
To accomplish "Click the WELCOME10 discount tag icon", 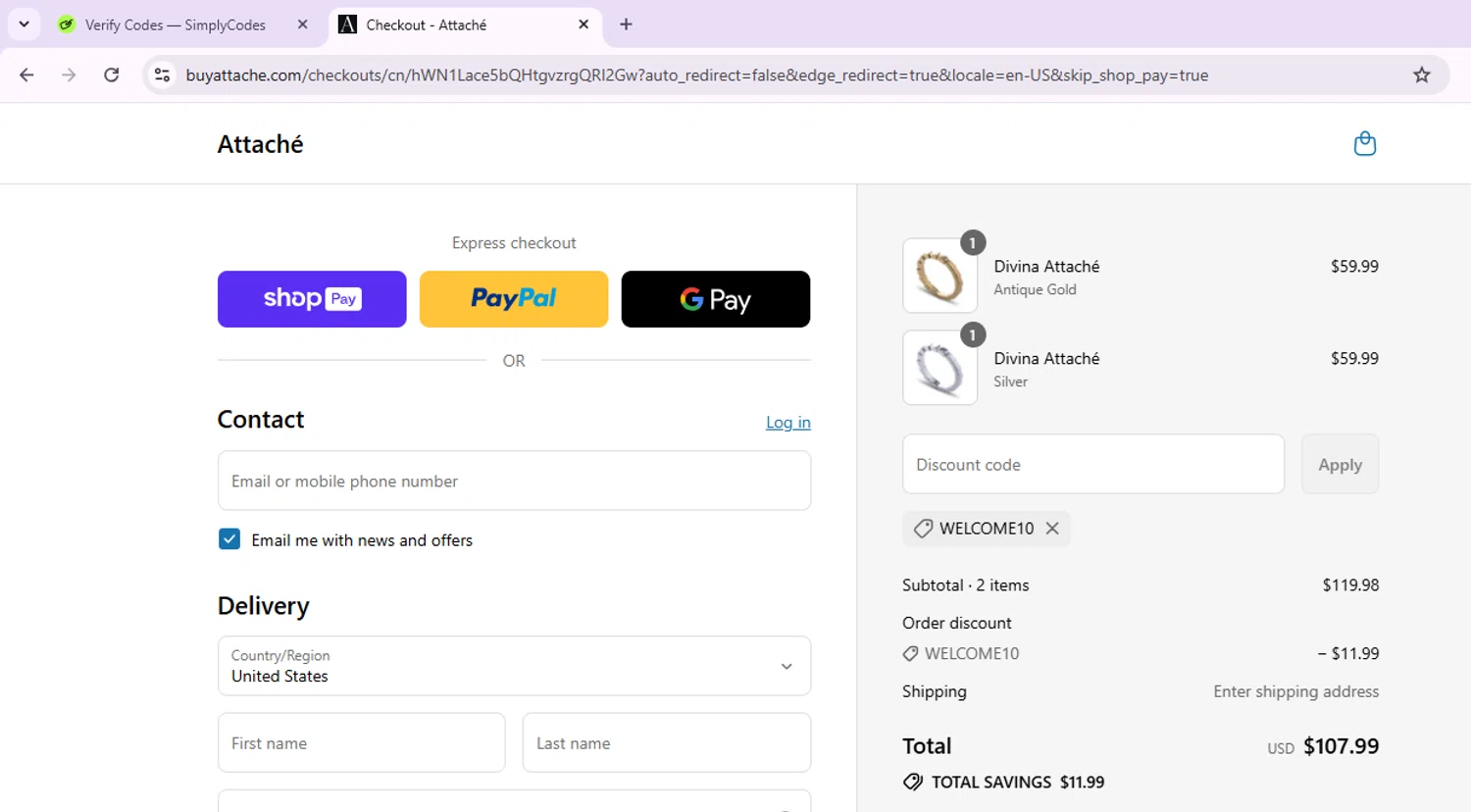I will coord(923,529).
